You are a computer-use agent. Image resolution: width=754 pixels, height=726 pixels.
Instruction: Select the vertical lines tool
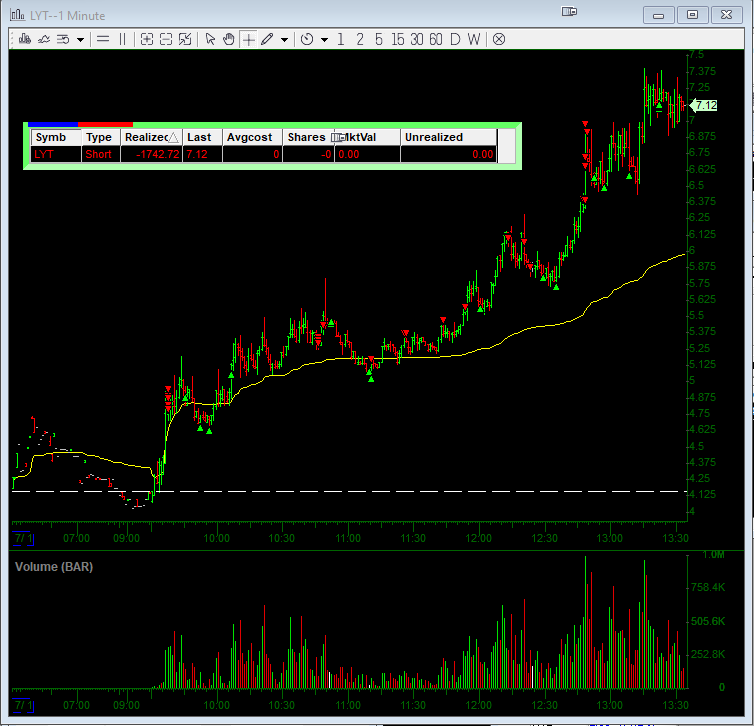pyautogui.click(x=122, y=39)
